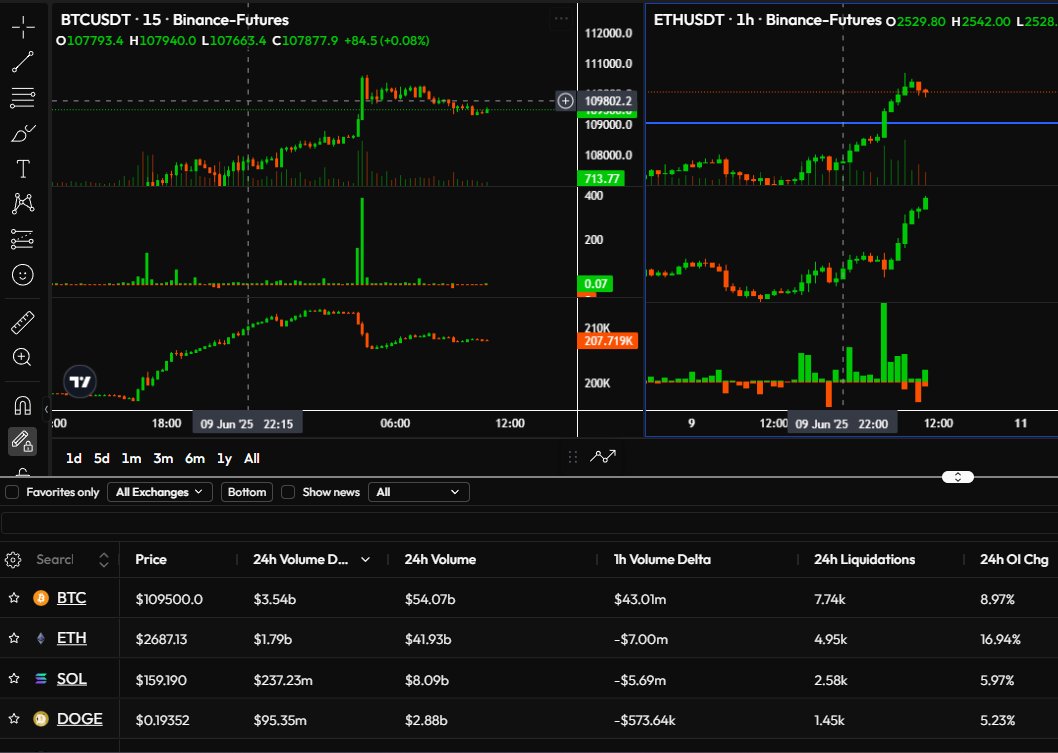Open the BTC symbol link
The width and height of the screenshot is (1058, 753).
point(72,598)
